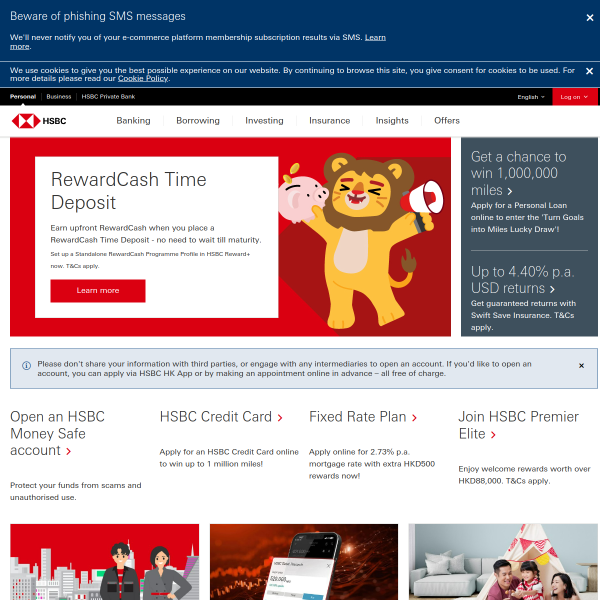Open the English language dropdown
Image resolution: width=600 pixels, height=600 pixels.
click(531, 97)
